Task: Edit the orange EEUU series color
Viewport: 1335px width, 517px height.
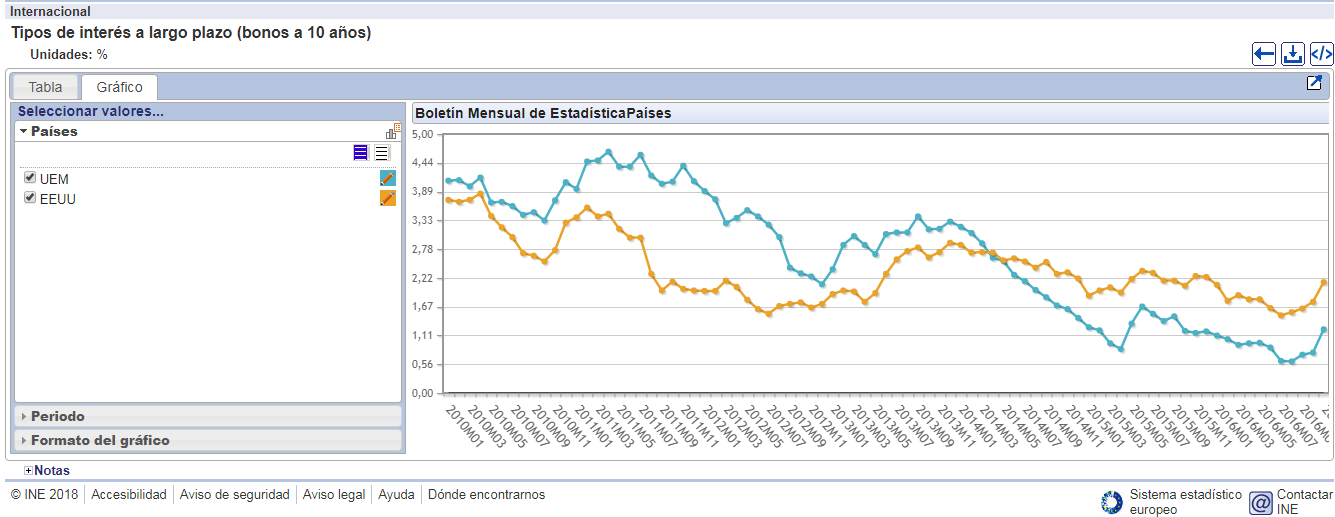Action: [388, 198]
